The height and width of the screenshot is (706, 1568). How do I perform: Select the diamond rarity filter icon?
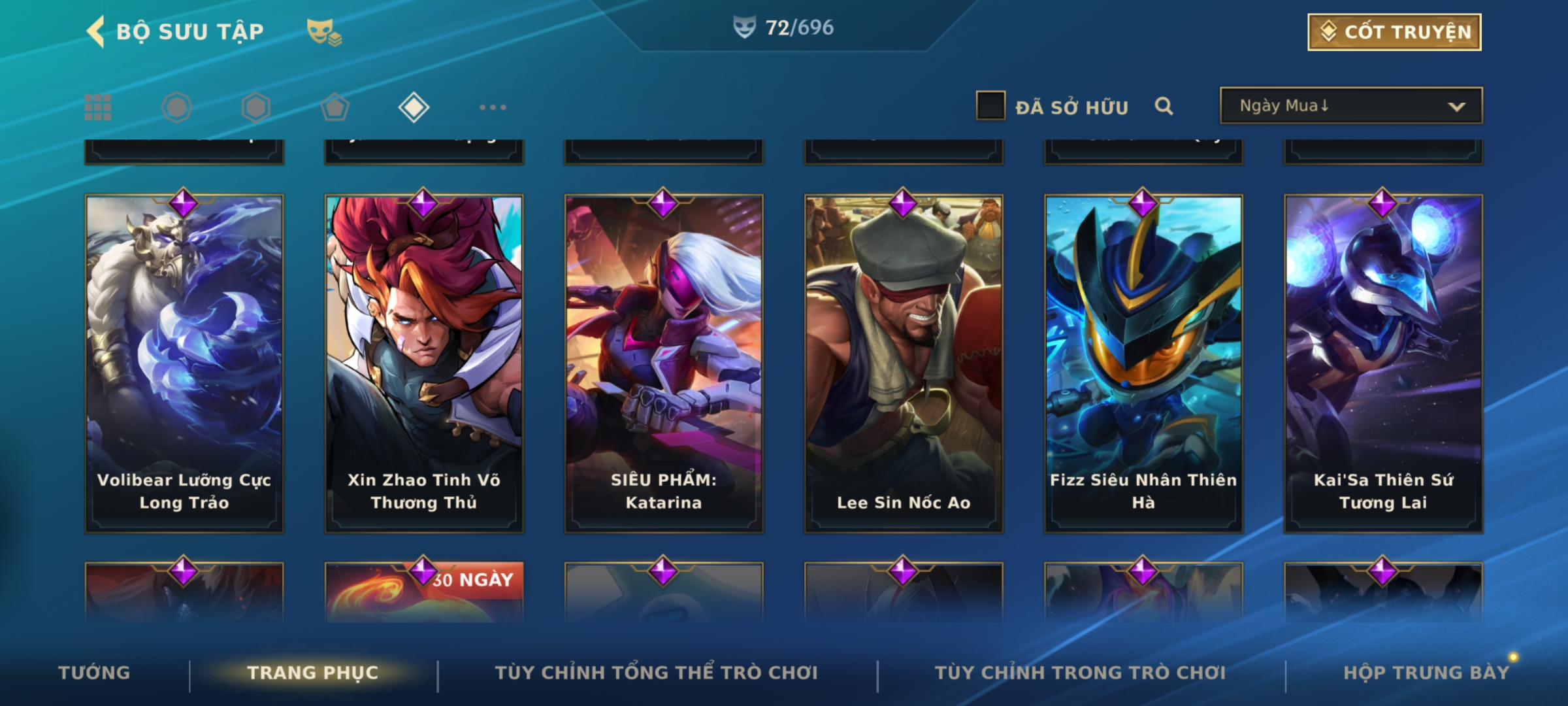coord(414,107)
